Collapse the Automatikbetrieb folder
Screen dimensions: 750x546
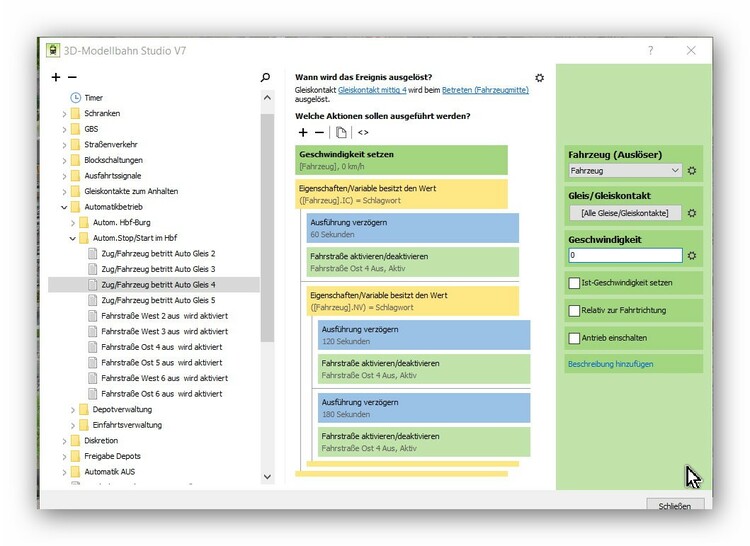[x=64, y=207]
